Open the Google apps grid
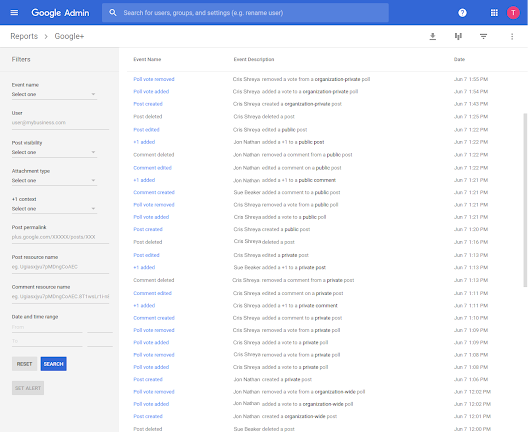Screen dimensions: 530x436 coord(494,13)
